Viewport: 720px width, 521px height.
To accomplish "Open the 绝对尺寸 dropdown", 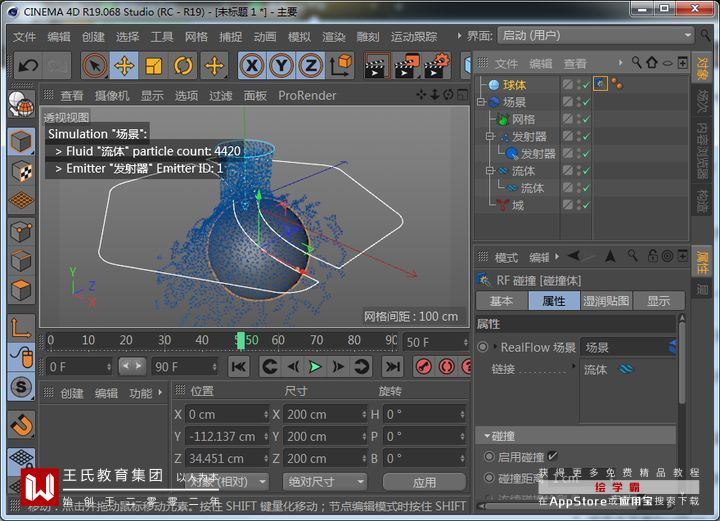I will (325, 482).
